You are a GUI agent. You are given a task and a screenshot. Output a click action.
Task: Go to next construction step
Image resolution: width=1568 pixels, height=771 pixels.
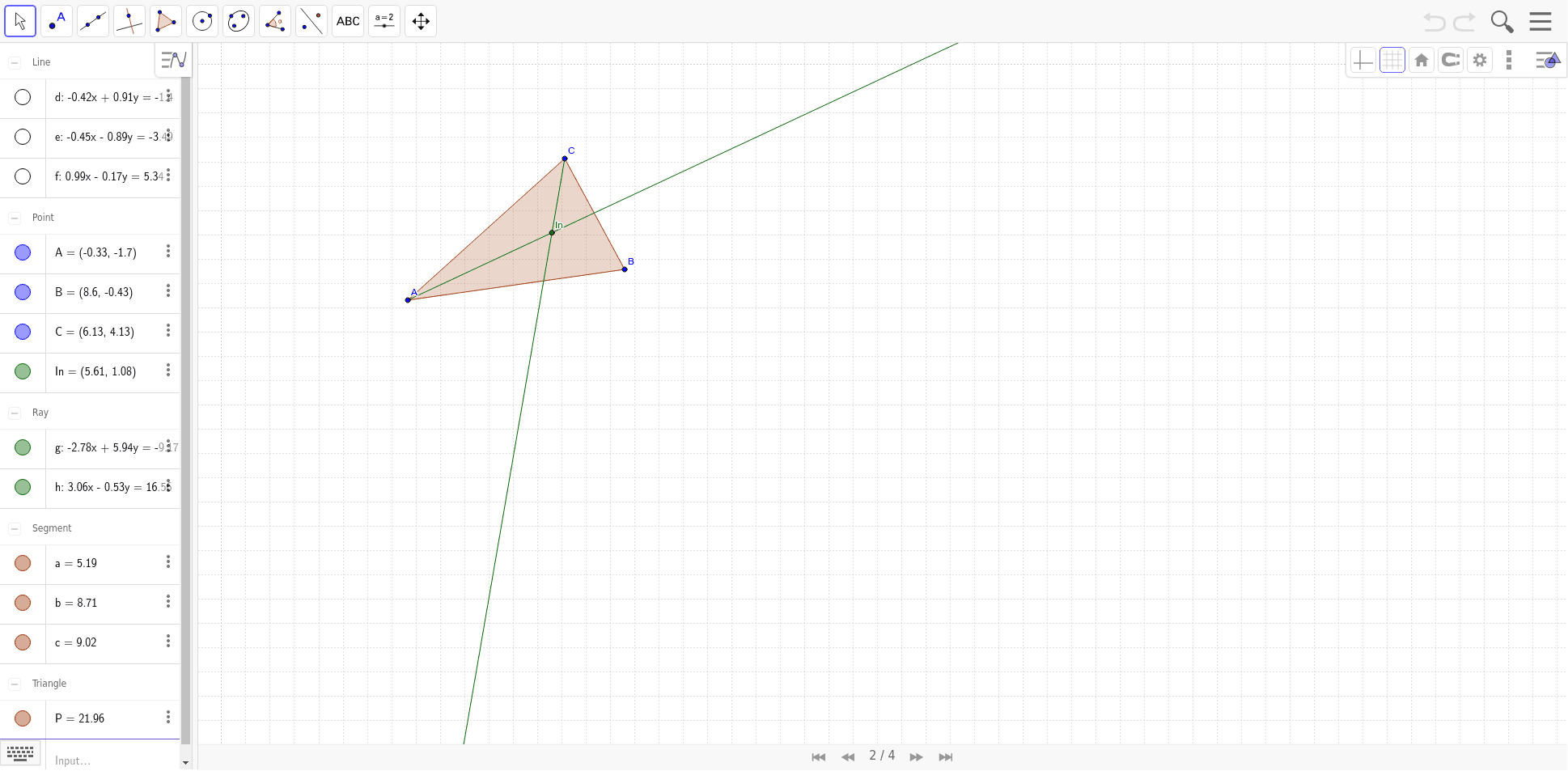coord(916,757)
